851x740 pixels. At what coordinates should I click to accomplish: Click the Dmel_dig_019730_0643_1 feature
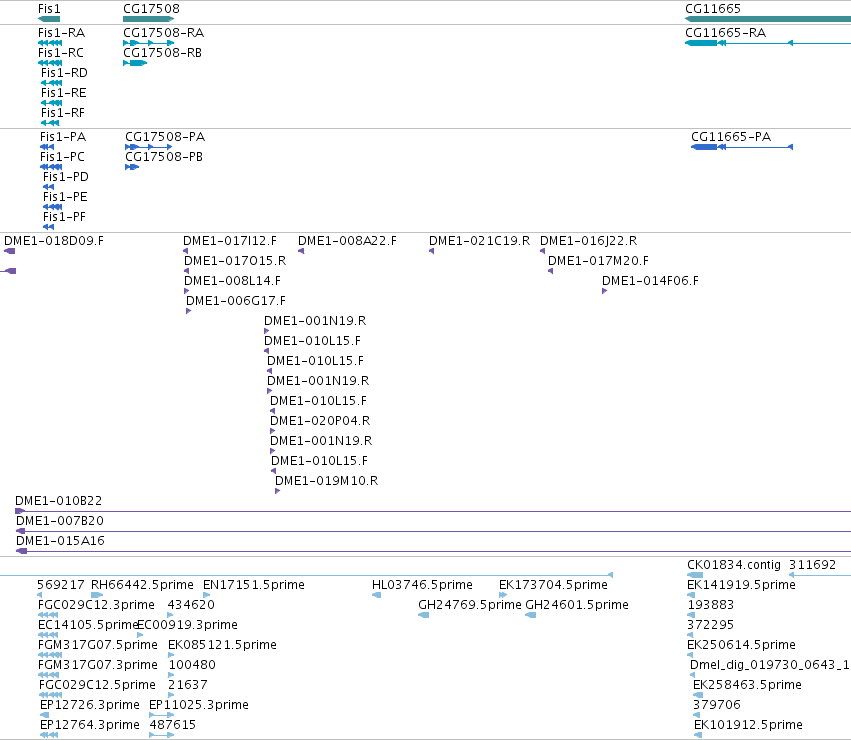coord(770,666)
